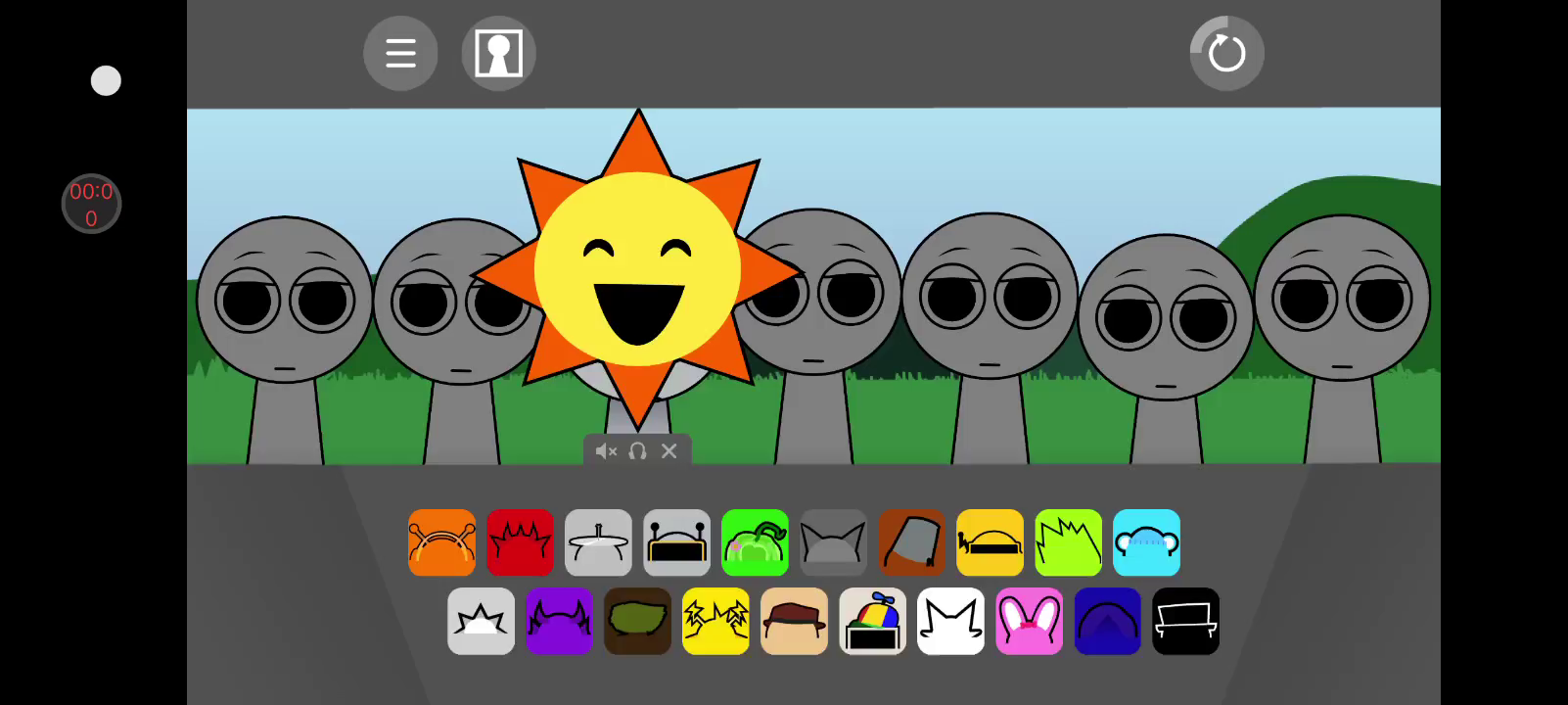Choose the cyan cloud-hair icon
Screen dimensions: 1568x705
(1146, 542)
